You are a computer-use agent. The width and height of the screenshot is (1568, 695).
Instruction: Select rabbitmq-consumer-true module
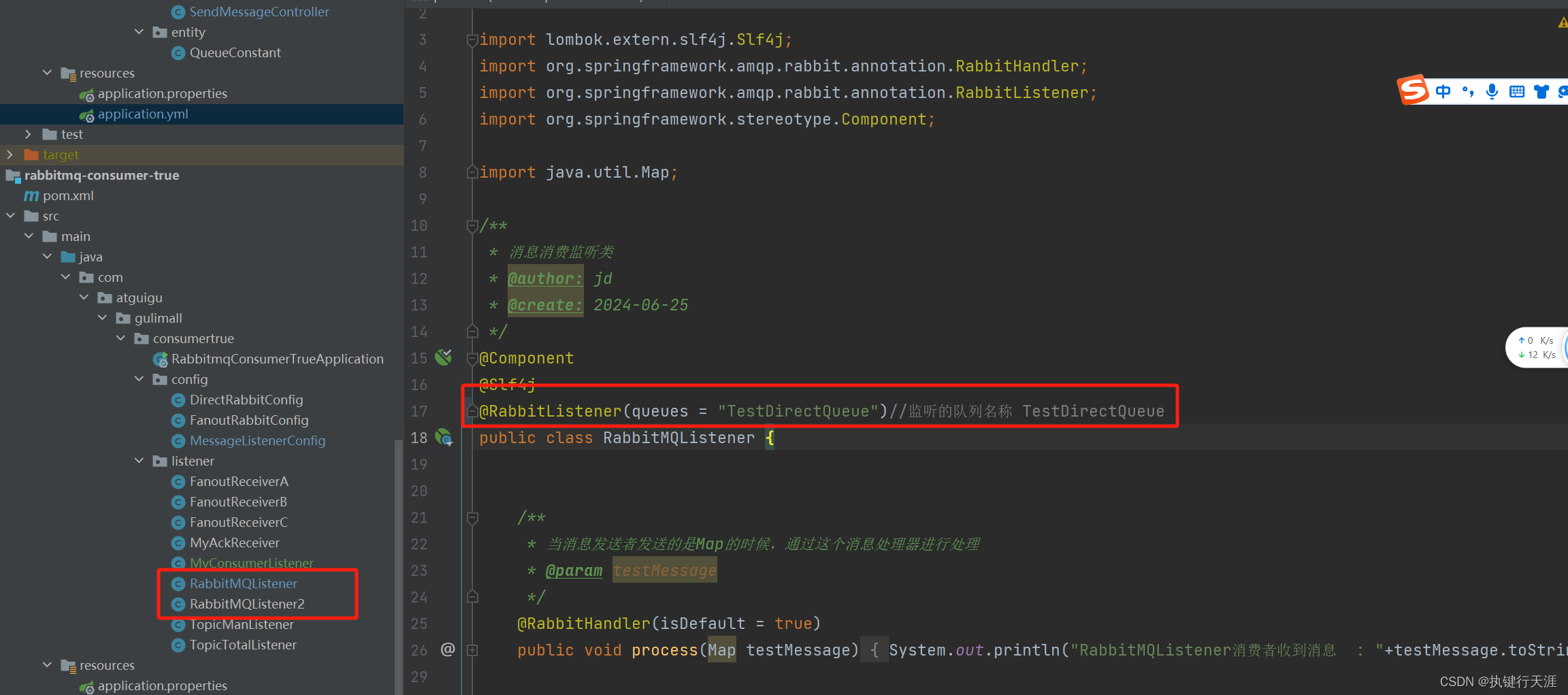[x=101, y=175]
